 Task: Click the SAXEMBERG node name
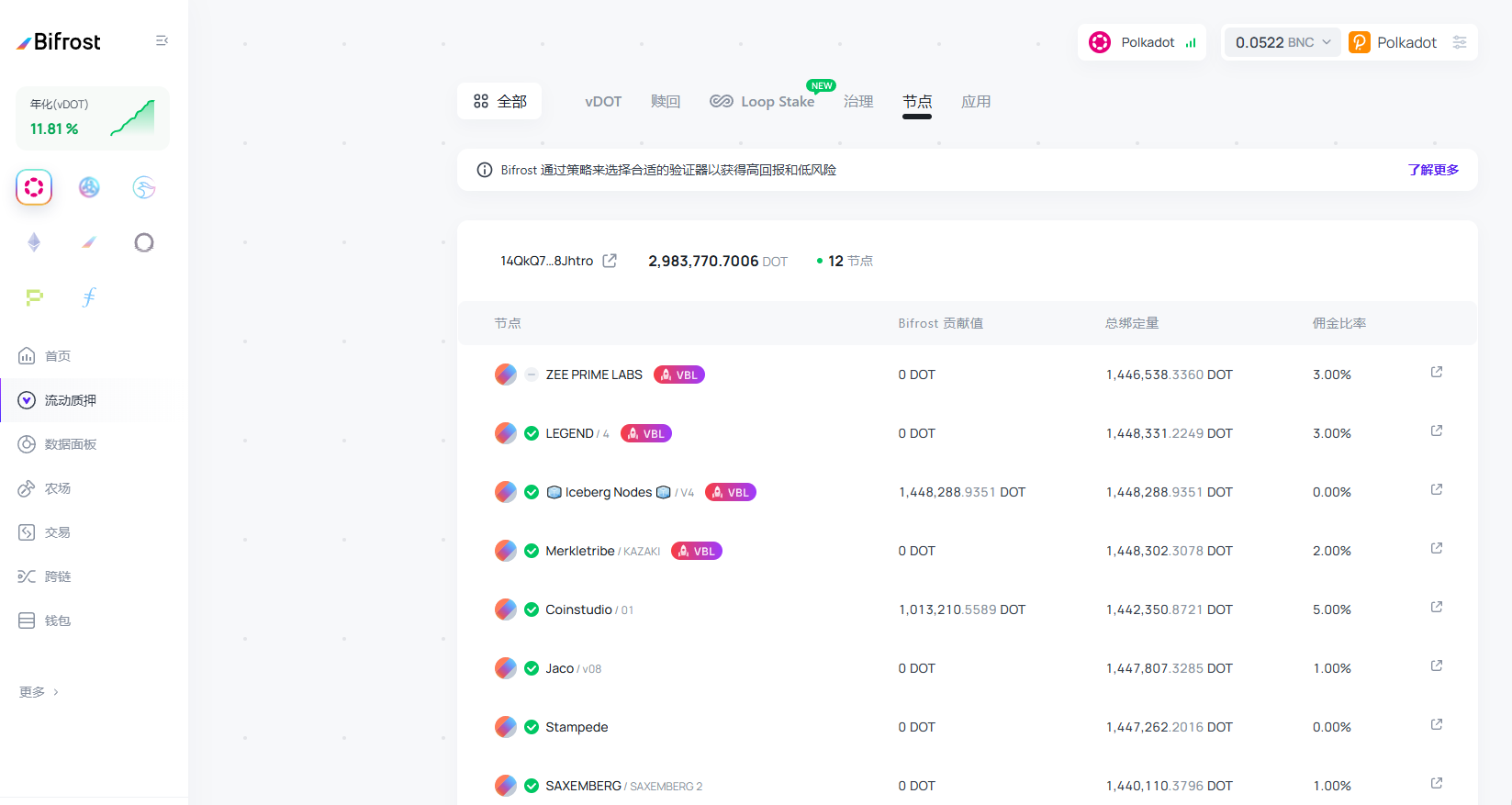point(583,786)
